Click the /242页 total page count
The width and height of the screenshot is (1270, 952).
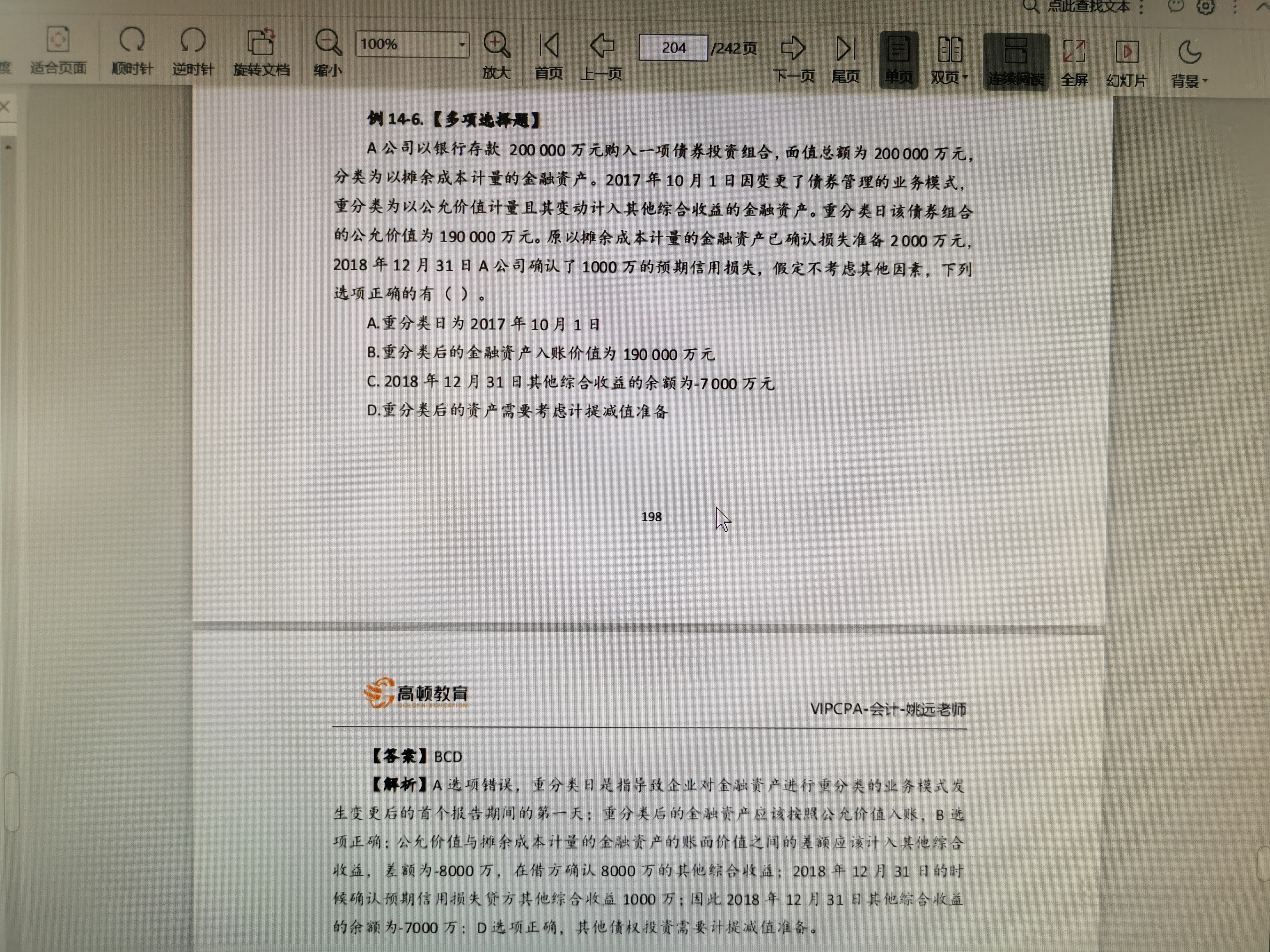click(x=734, y=48)
